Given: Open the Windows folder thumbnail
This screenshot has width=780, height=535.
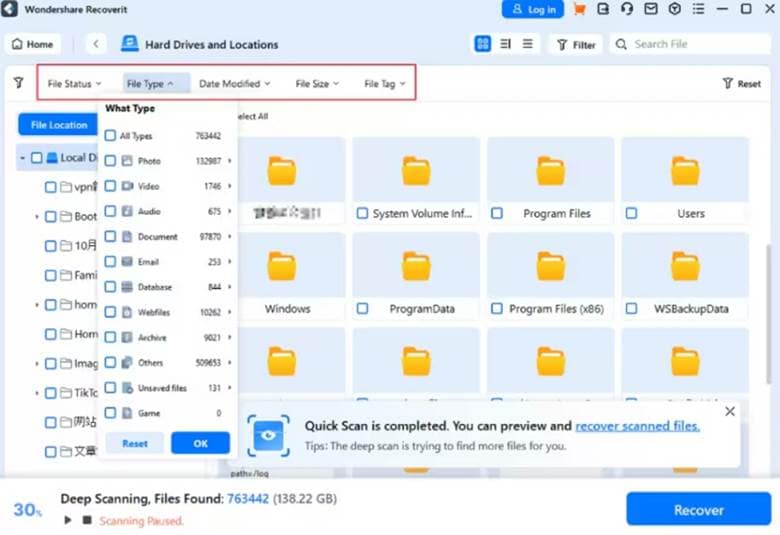Looking at the screenshot, I should click(x=282, y=266).
